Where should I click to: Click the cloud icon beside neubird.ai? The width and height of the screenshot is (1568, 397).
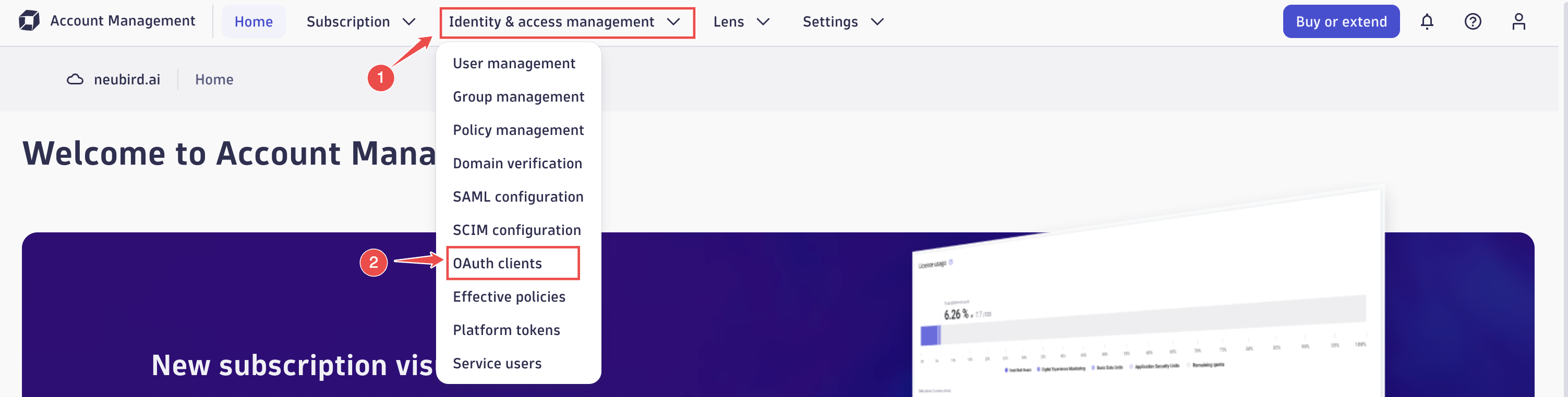click(75, 79)
